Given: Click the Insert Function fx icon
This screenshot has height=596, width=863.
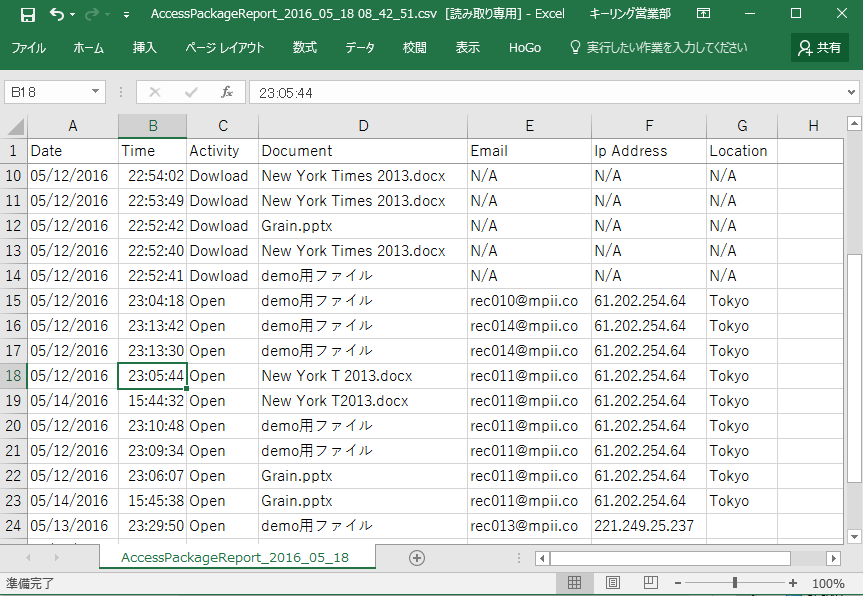Looking at the screenshot, I should (227, 92).
